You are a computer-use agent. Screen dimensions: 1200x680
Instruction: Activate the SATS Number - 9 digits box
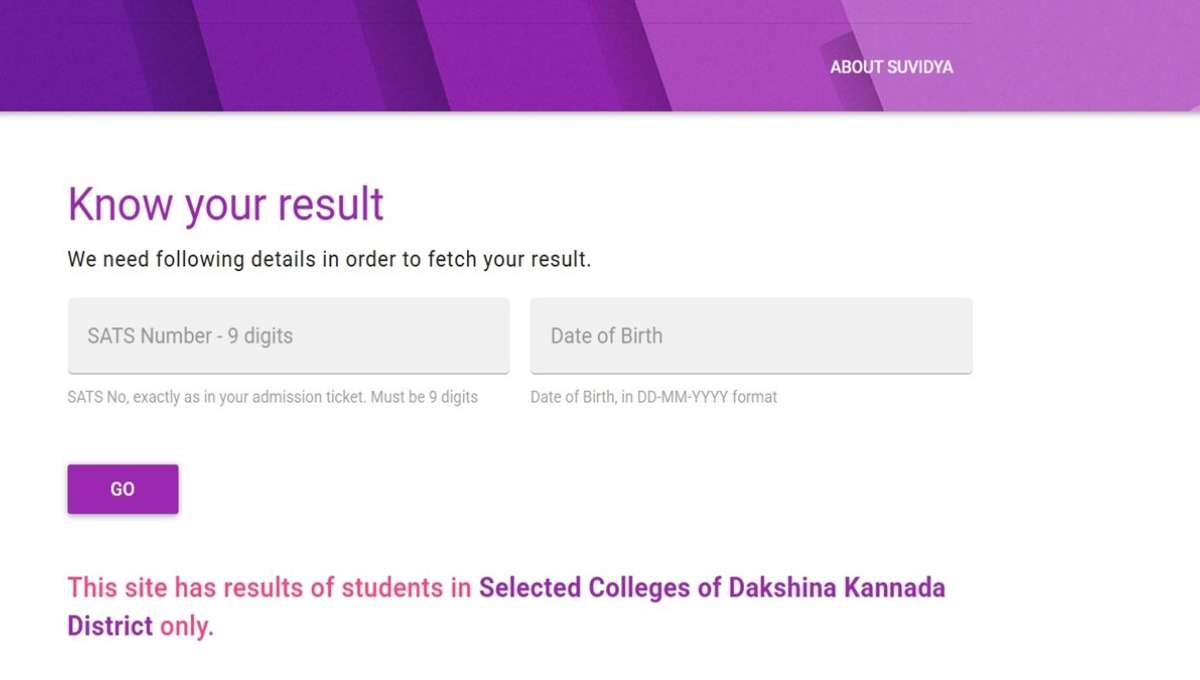(x=288, y=335)
